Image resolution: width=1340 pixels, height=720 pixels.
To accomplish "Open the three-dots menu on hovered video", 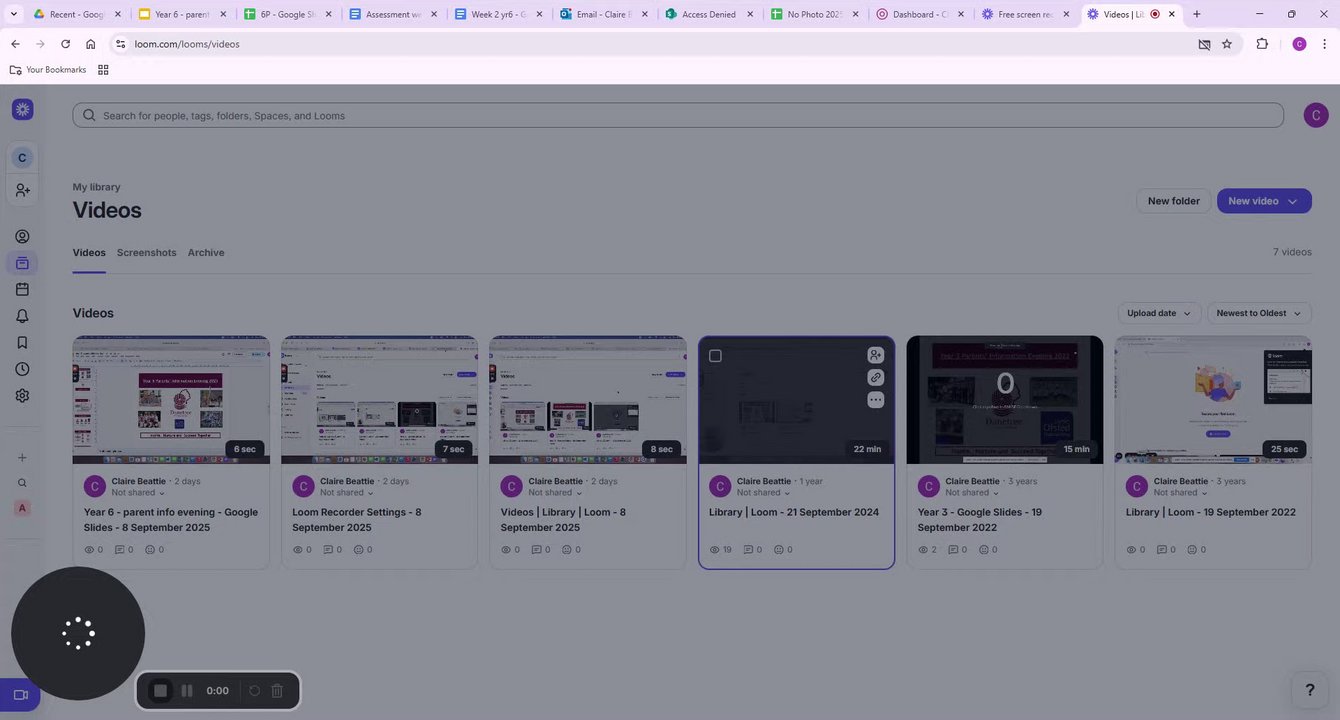I will click(875, 399).
